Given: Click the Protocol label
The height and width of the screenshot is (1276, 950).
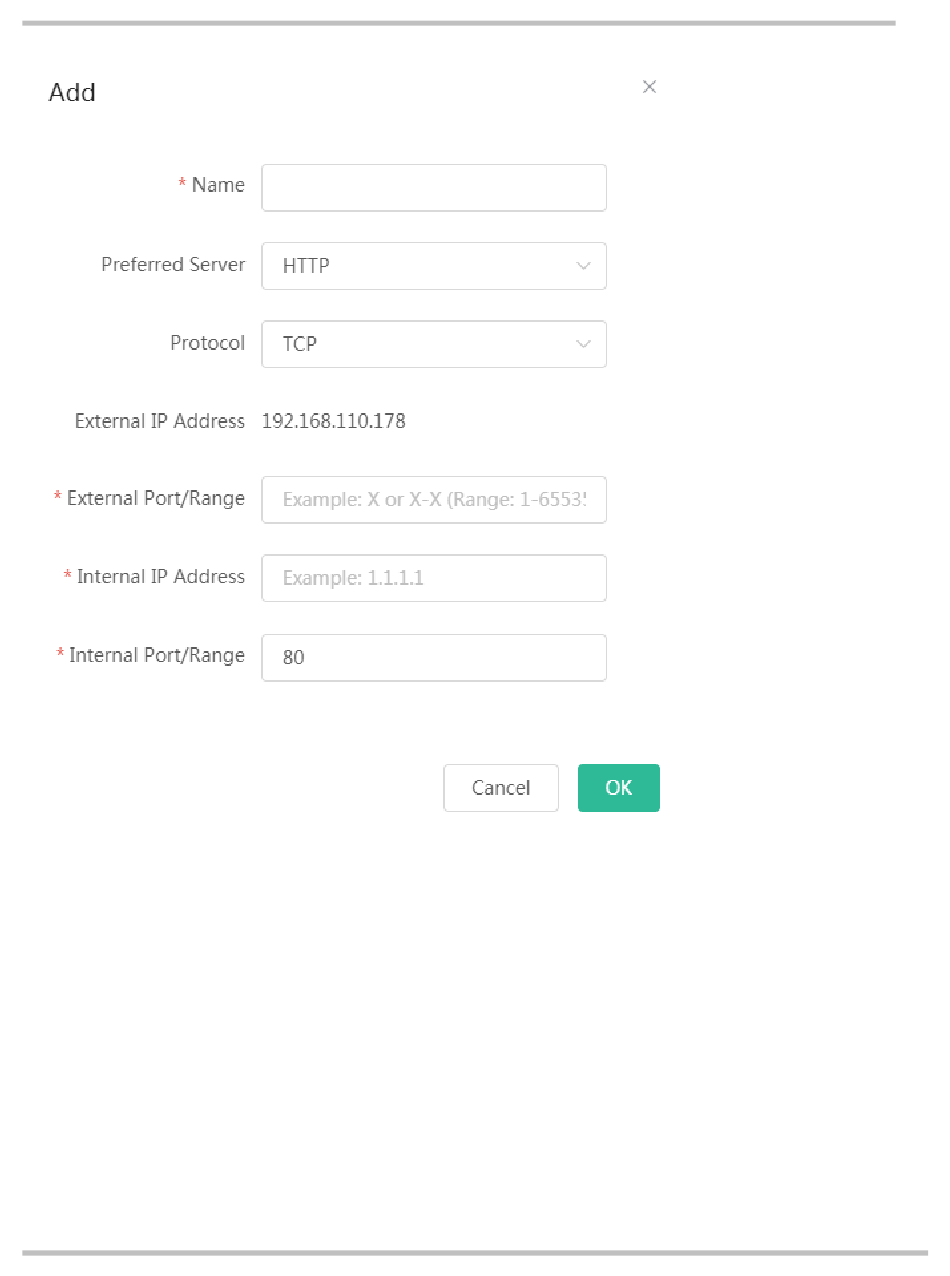Looking at the screenshot, I should [x=207, y=343].
